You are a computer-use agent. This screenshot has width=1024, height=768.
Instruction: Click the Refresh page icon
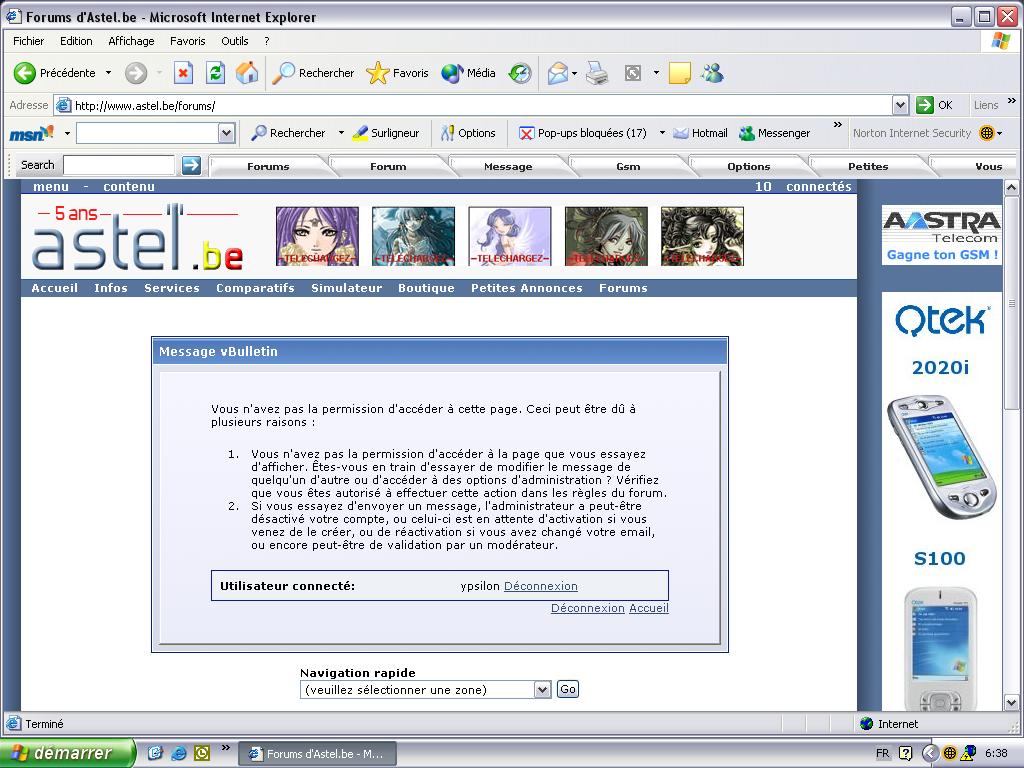pos(215,73)
